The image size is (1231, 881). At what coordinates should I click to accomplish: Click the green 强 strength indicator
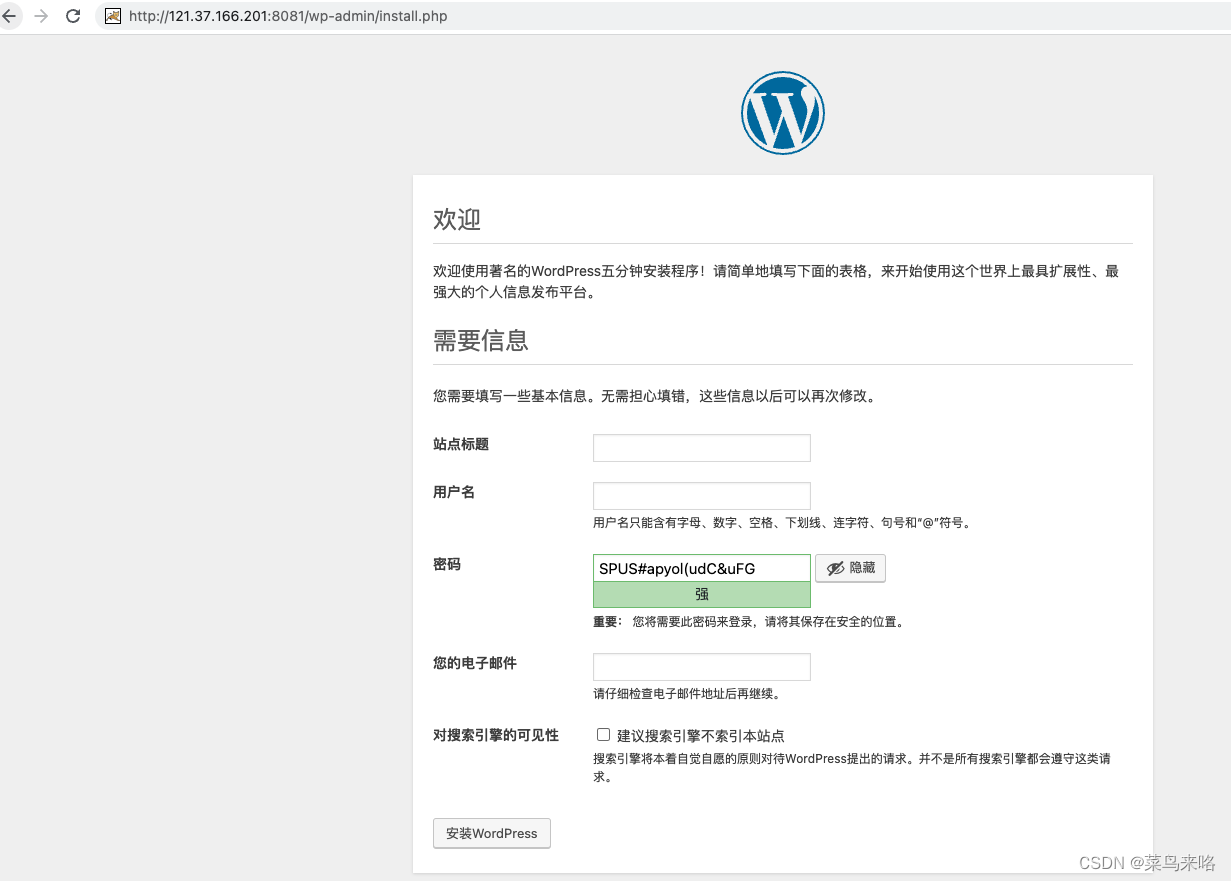tap(701, 594)
